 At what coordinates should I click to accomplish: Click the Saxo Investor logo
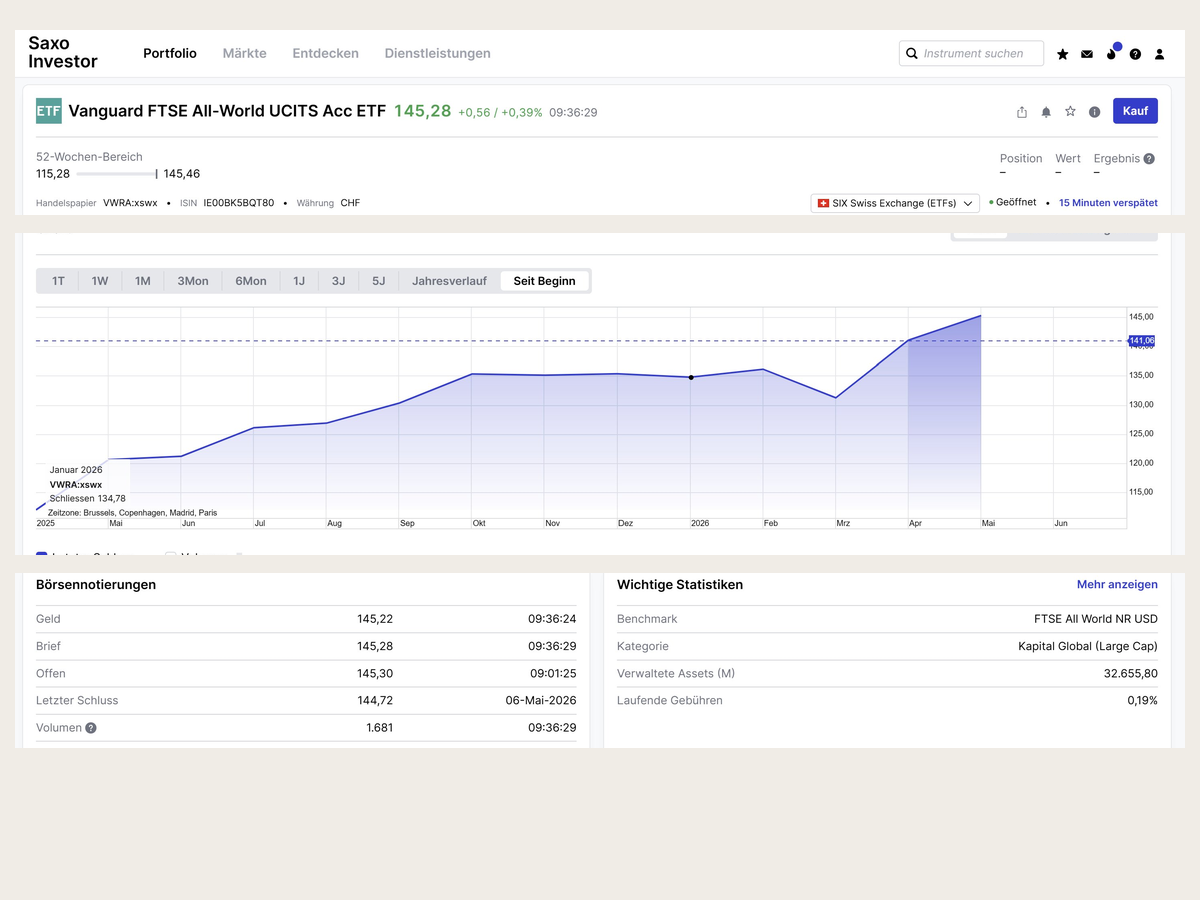pos(63,52)
